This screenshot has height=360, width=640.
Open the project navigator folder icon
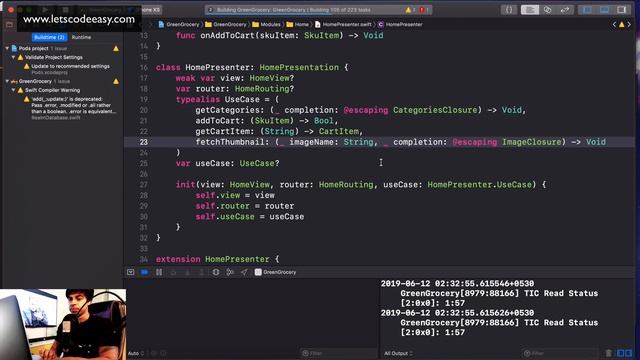click(9, 25)
